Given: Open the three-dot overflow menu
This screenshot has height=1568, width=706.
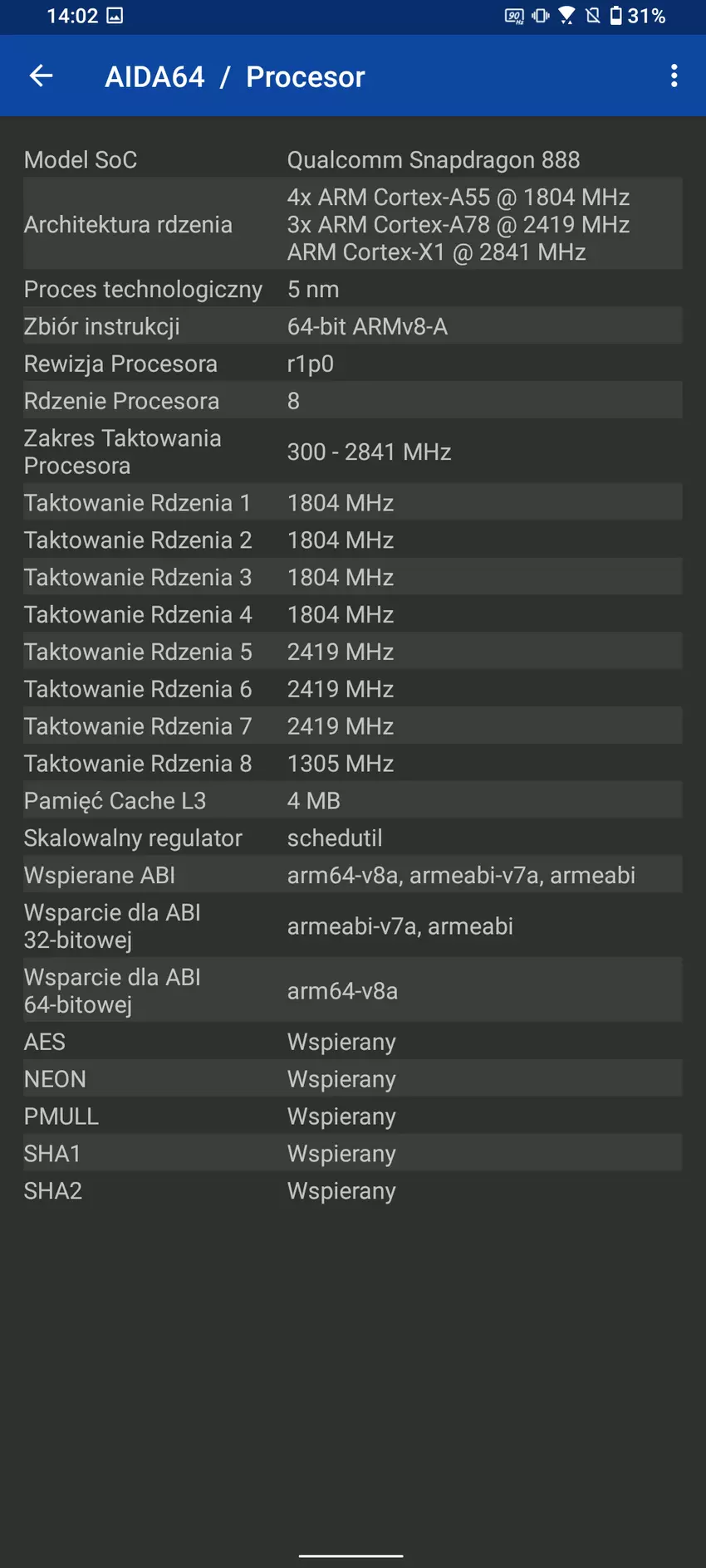Looking at the screenshot, I should point(674,76).
